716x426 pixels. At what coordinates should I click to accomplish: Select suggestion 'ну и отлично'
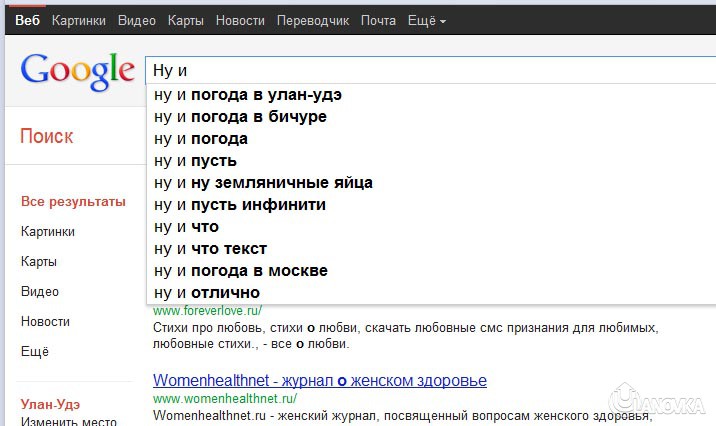click(x=431, y=293)
